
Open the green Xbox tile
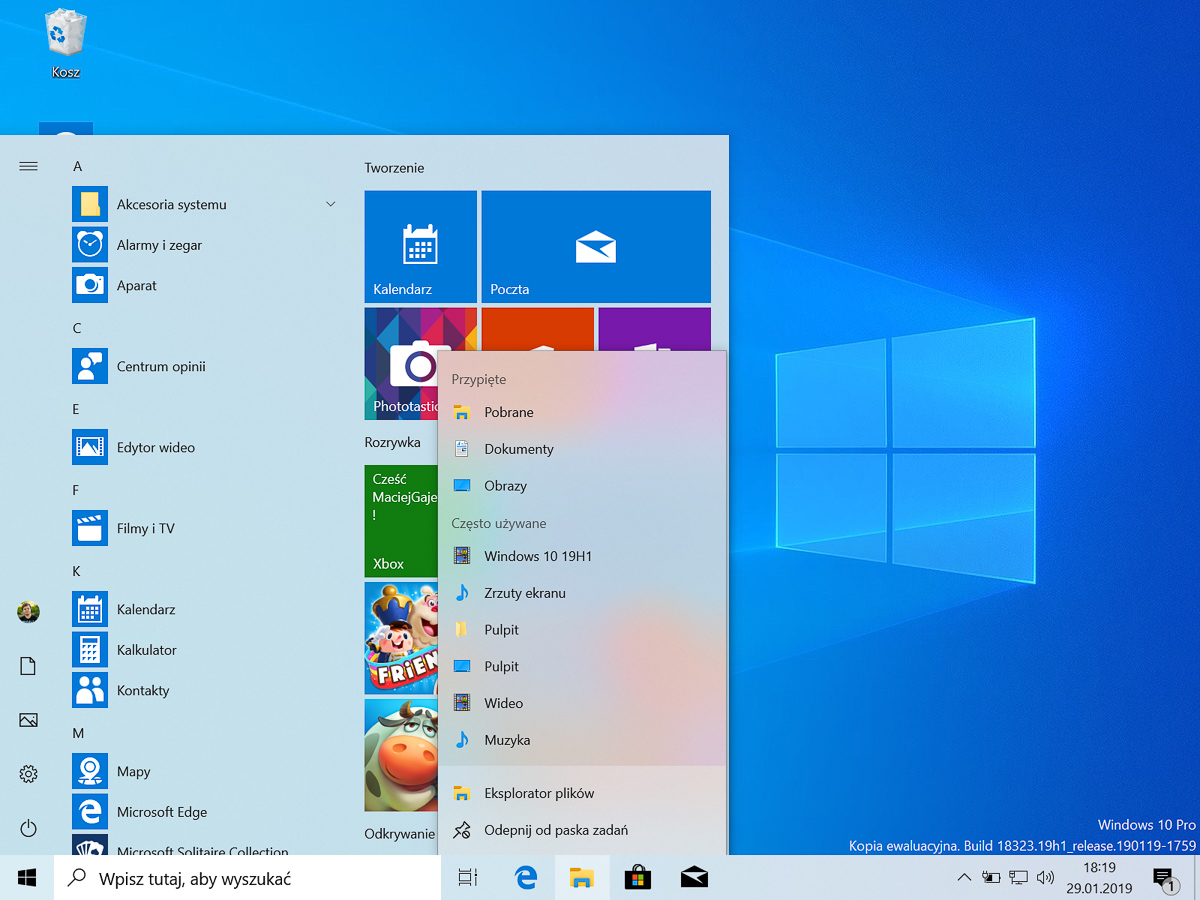(401, 521)
